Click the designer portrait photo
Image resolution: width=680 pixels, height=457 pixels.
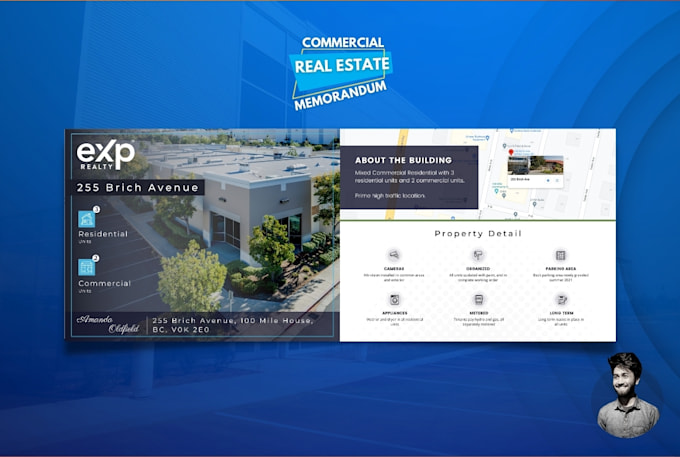click(x=628, y=395)
